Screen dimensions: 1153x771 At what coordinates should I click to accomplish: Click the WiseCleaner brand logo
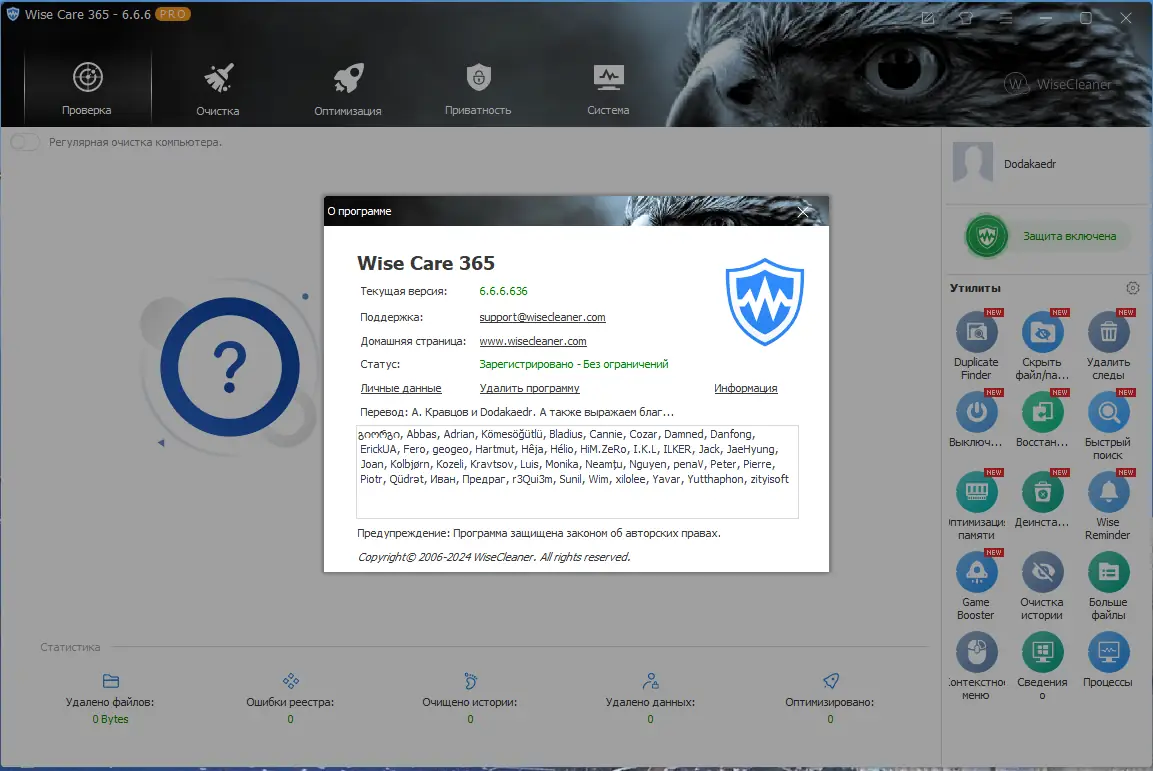click(x=1058, y=84)
